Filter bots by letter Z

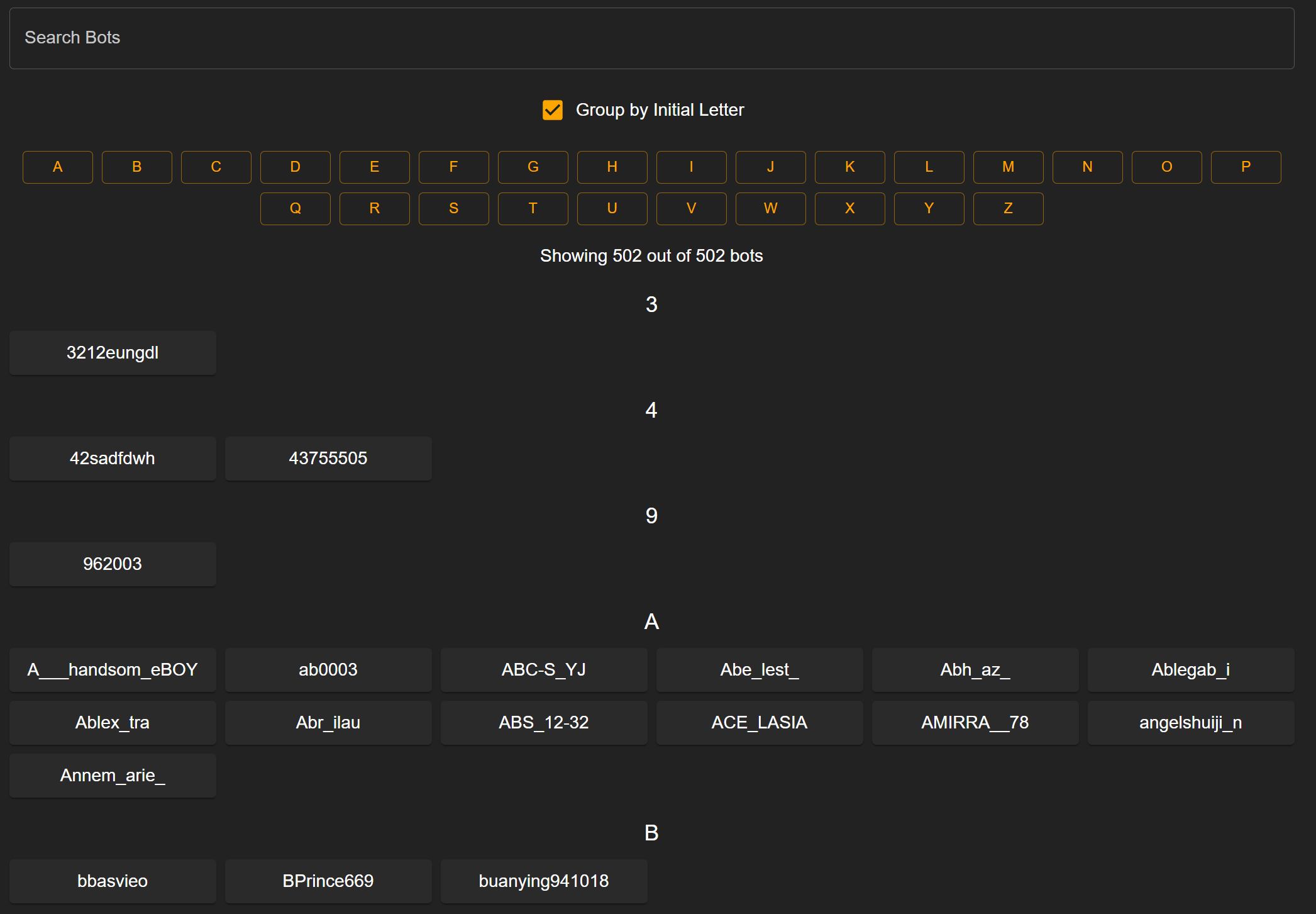click(x=1008, y=209)
